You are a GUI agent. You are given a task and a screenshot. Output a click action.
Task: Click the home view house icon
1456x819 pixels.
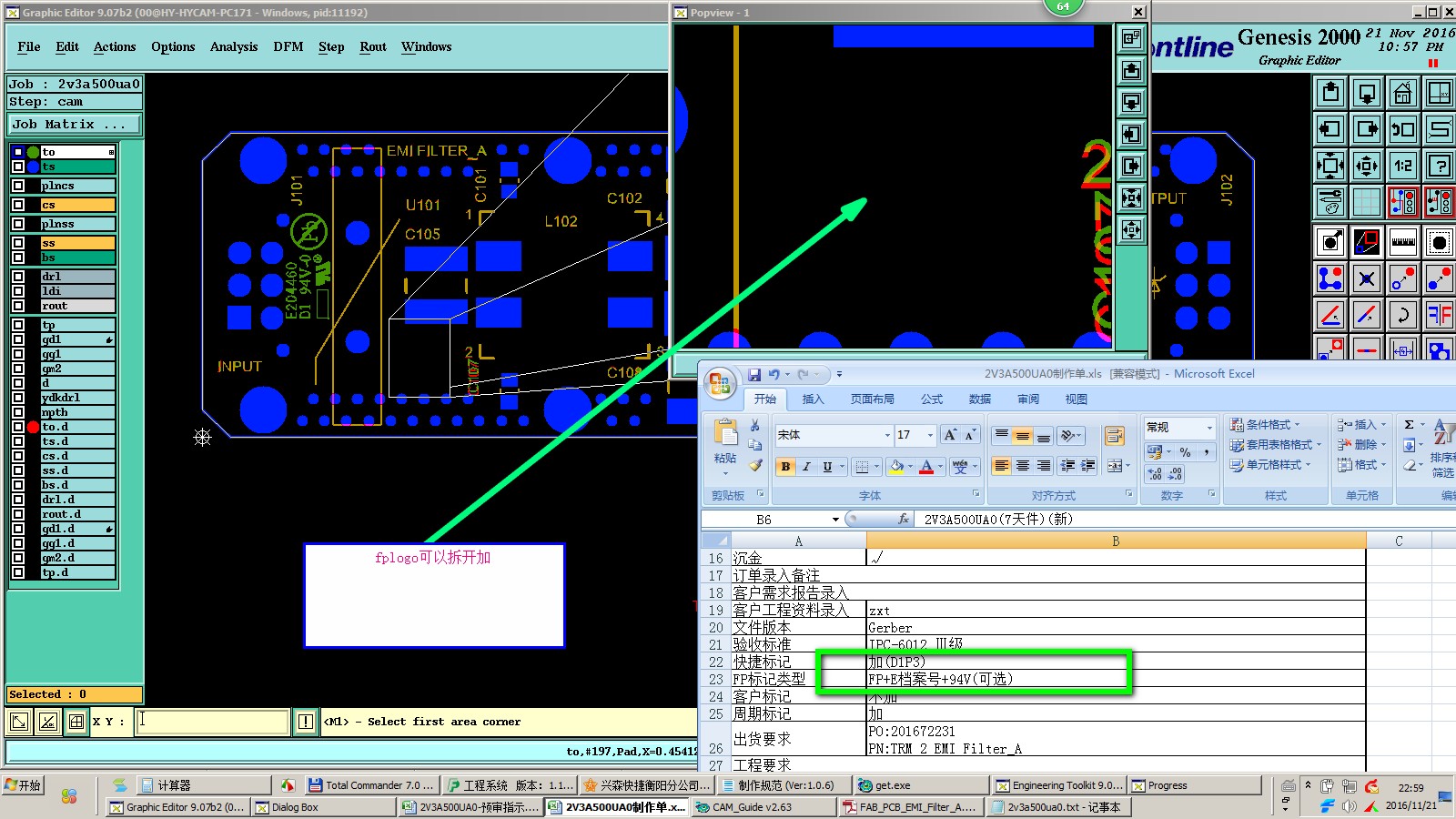1403,93
